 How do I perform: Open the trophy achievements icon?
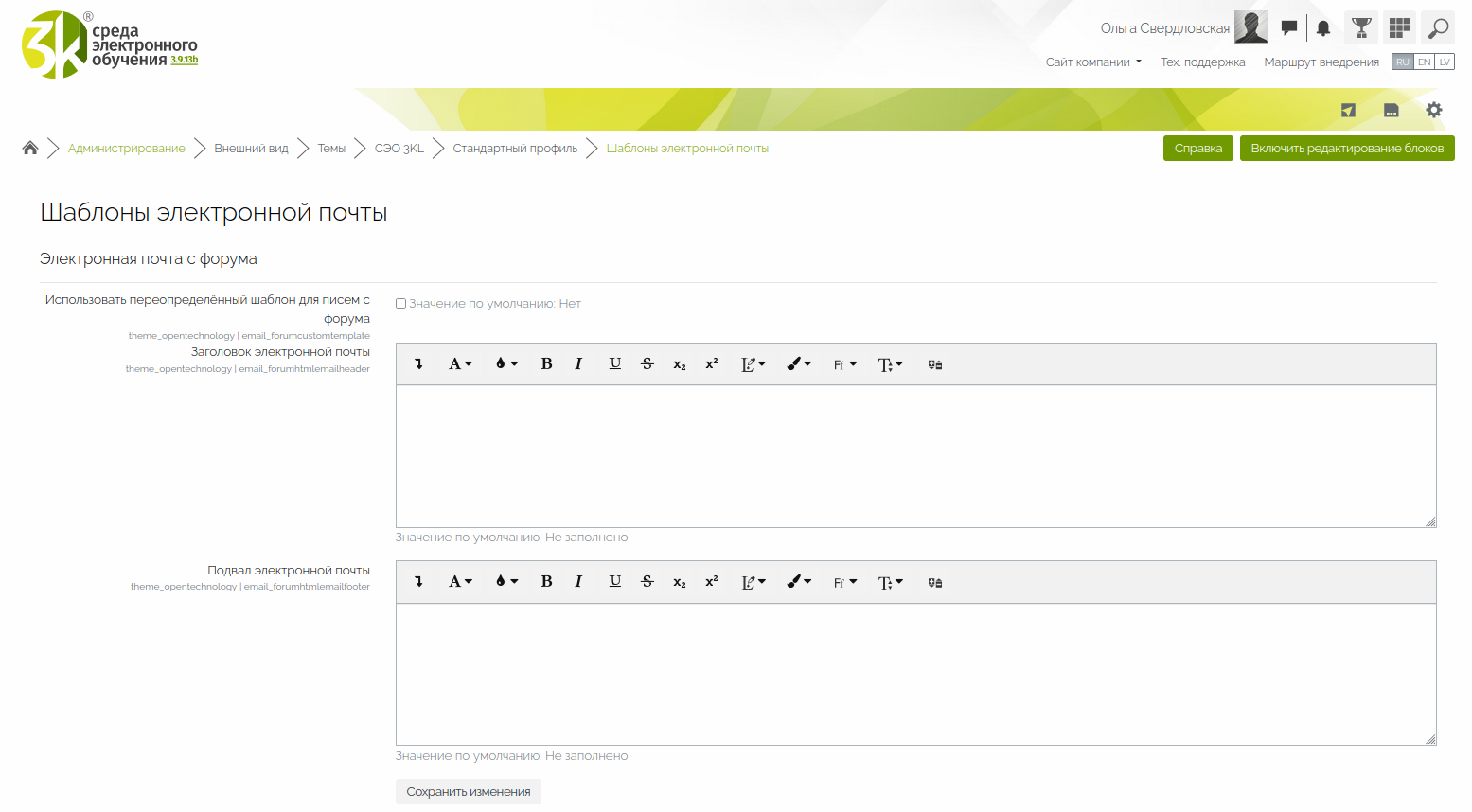(x=1361, y=28)
